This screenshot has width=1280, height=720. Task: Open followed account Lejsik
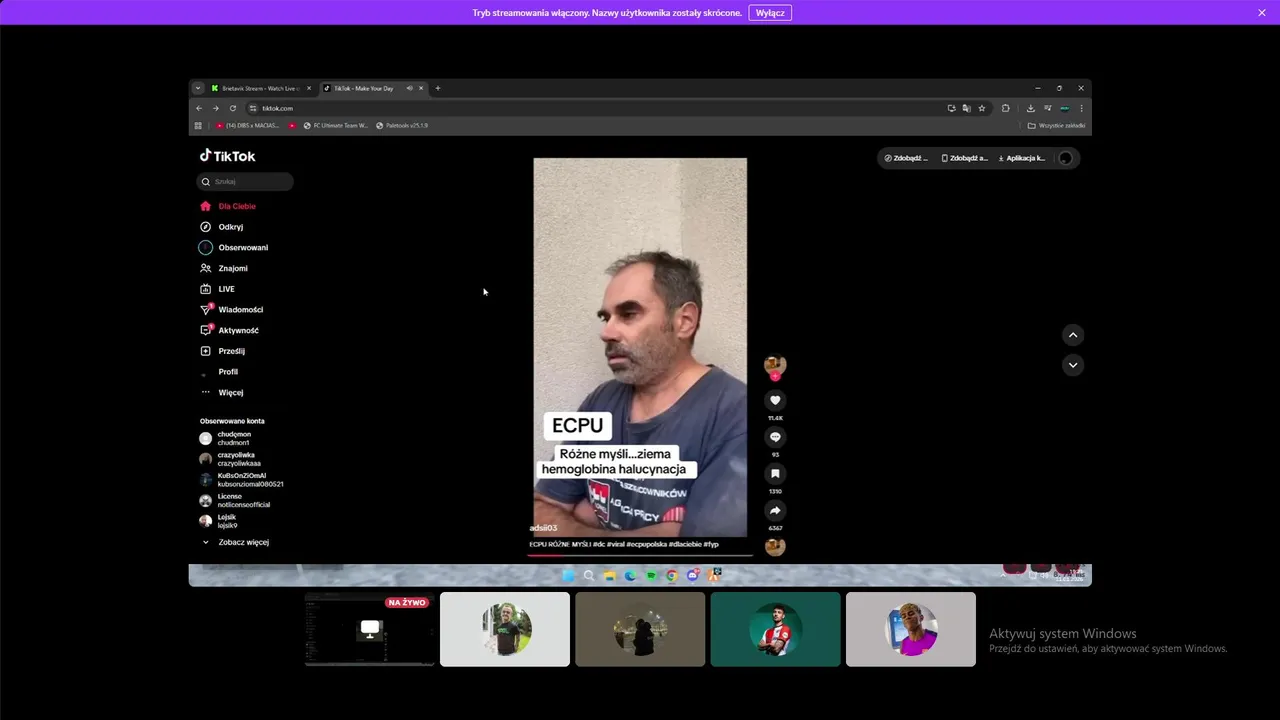coord(219,521)
